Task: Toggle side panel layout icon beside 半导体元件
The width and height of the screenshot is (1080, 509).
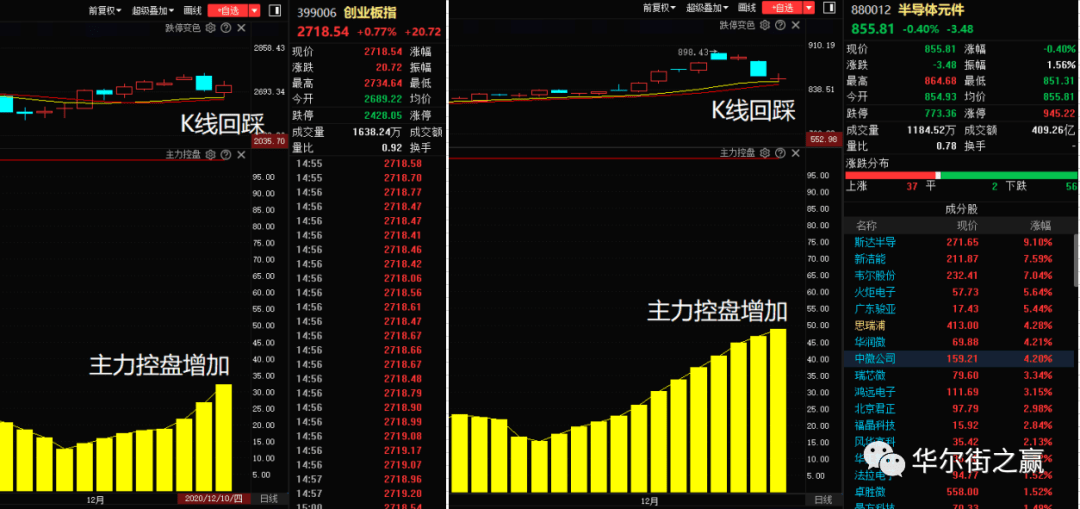Action: coord(829,8)
